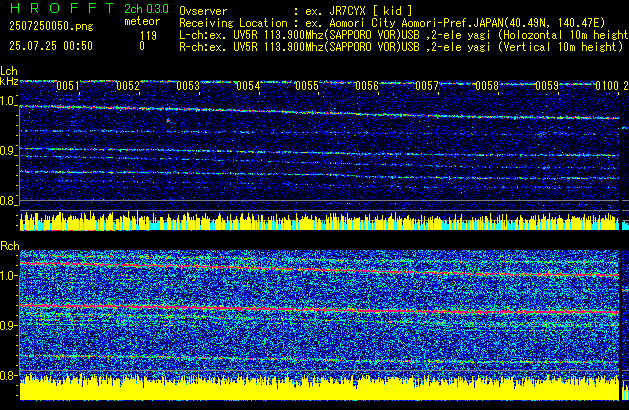The height and width of the screenshot is (410, 629).
Task: Select the L-ch receiver description line
Action: [x=404, y=35]
